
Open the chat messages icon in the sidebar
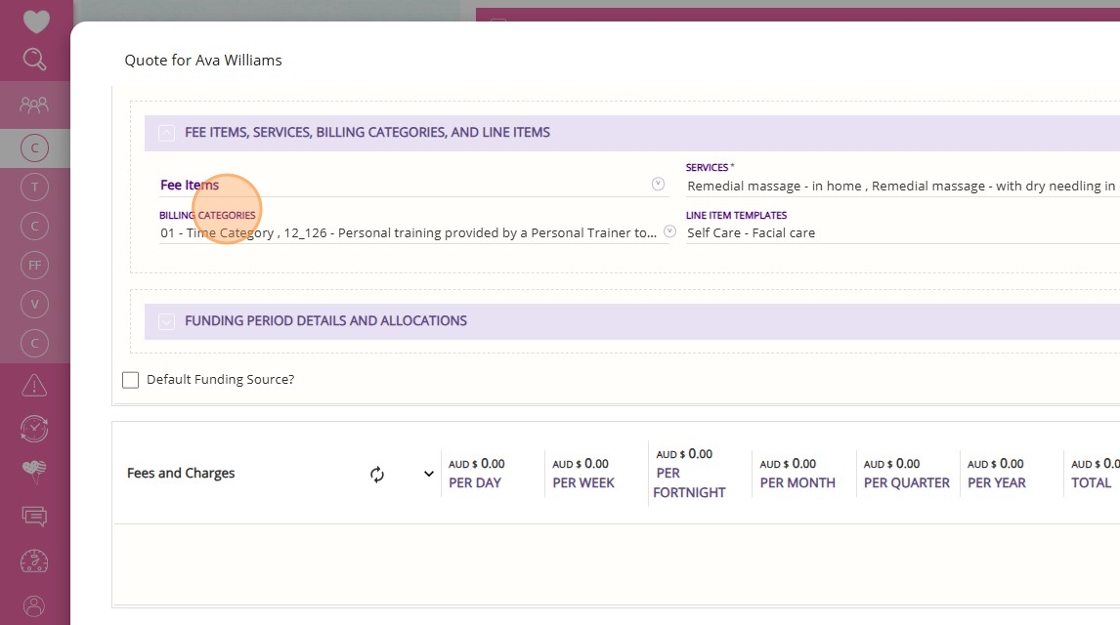pyautogui.click(x=34, y=516)
